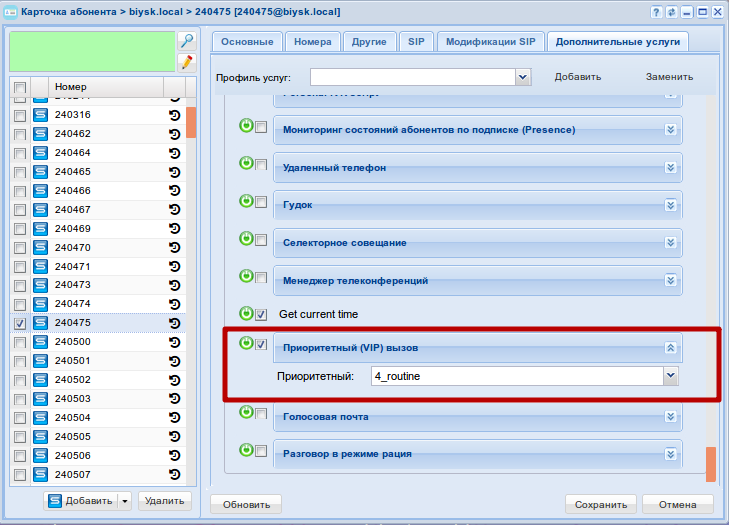Click the magnifier search icon
The height and width of the screenshot is (525, 729).
coord(187,41)
